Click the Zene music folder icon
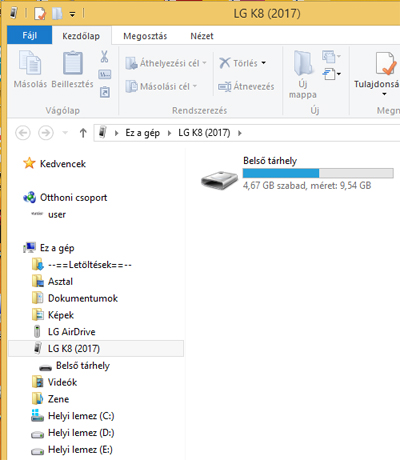 pos(38,399)
